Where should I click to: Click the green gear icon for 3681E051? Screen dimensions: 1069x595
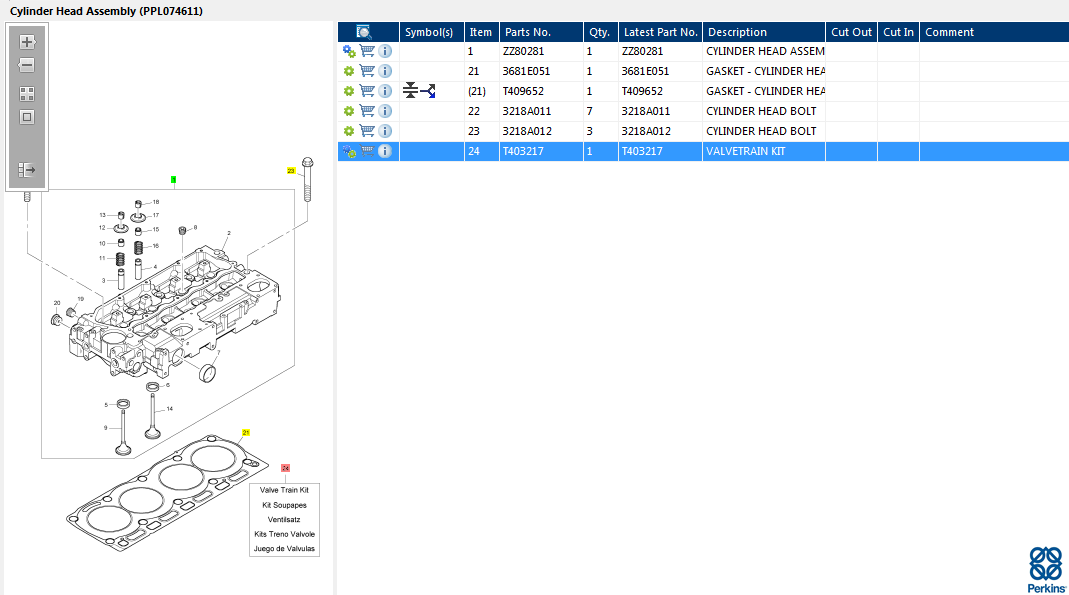[x=349, y=71]
